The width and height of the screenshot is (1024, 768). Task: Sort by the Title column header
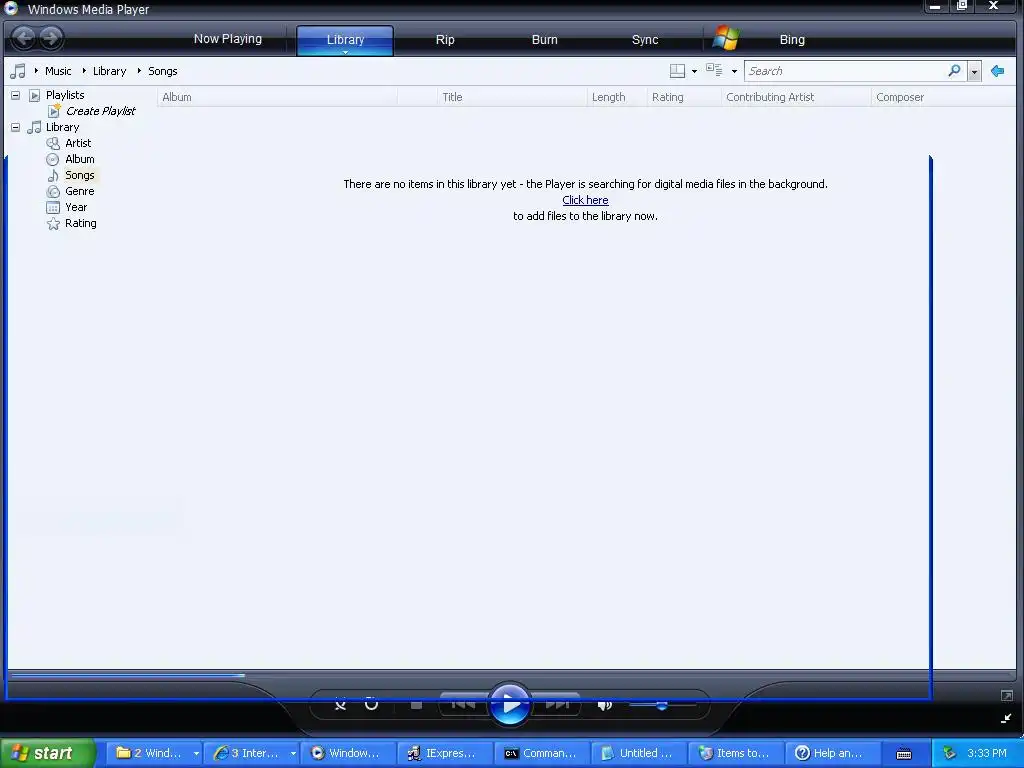(512, 97)
